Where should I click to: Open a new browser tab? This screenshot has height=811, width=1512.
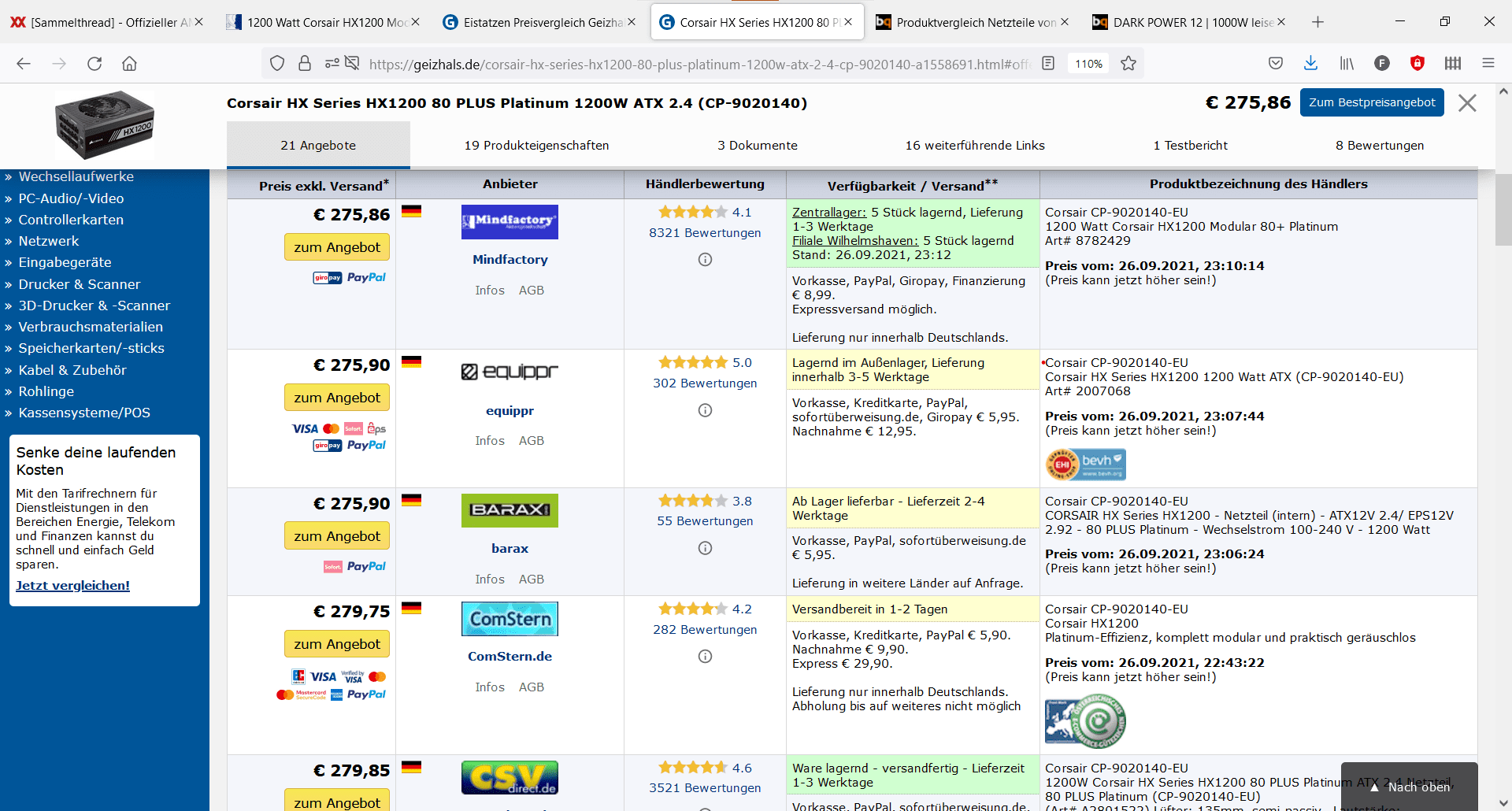(x=1317, y=22)
